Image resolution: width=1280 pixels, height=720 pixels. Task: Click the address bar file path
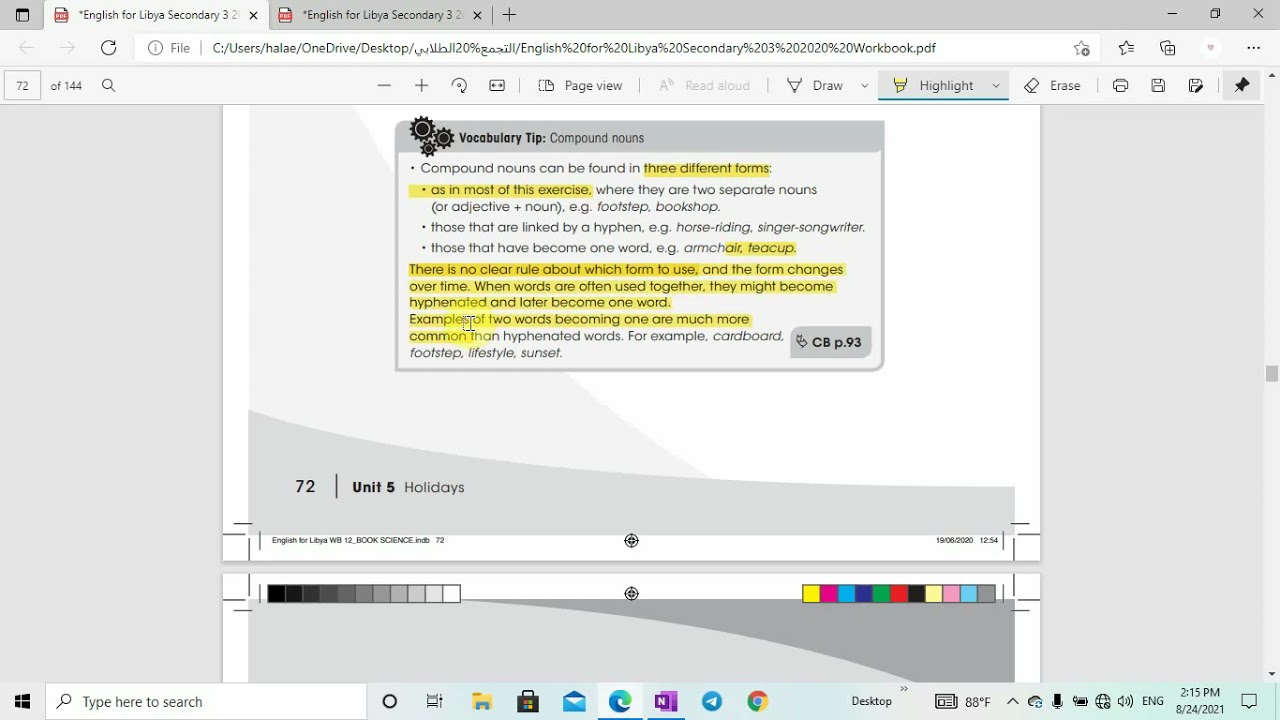574,48
